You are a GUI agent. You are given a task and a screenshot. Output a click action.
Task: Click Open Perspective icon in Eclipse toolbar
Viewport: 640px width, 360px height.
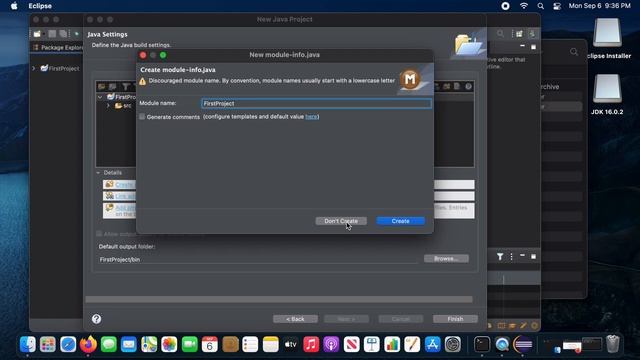pos(519,34)
